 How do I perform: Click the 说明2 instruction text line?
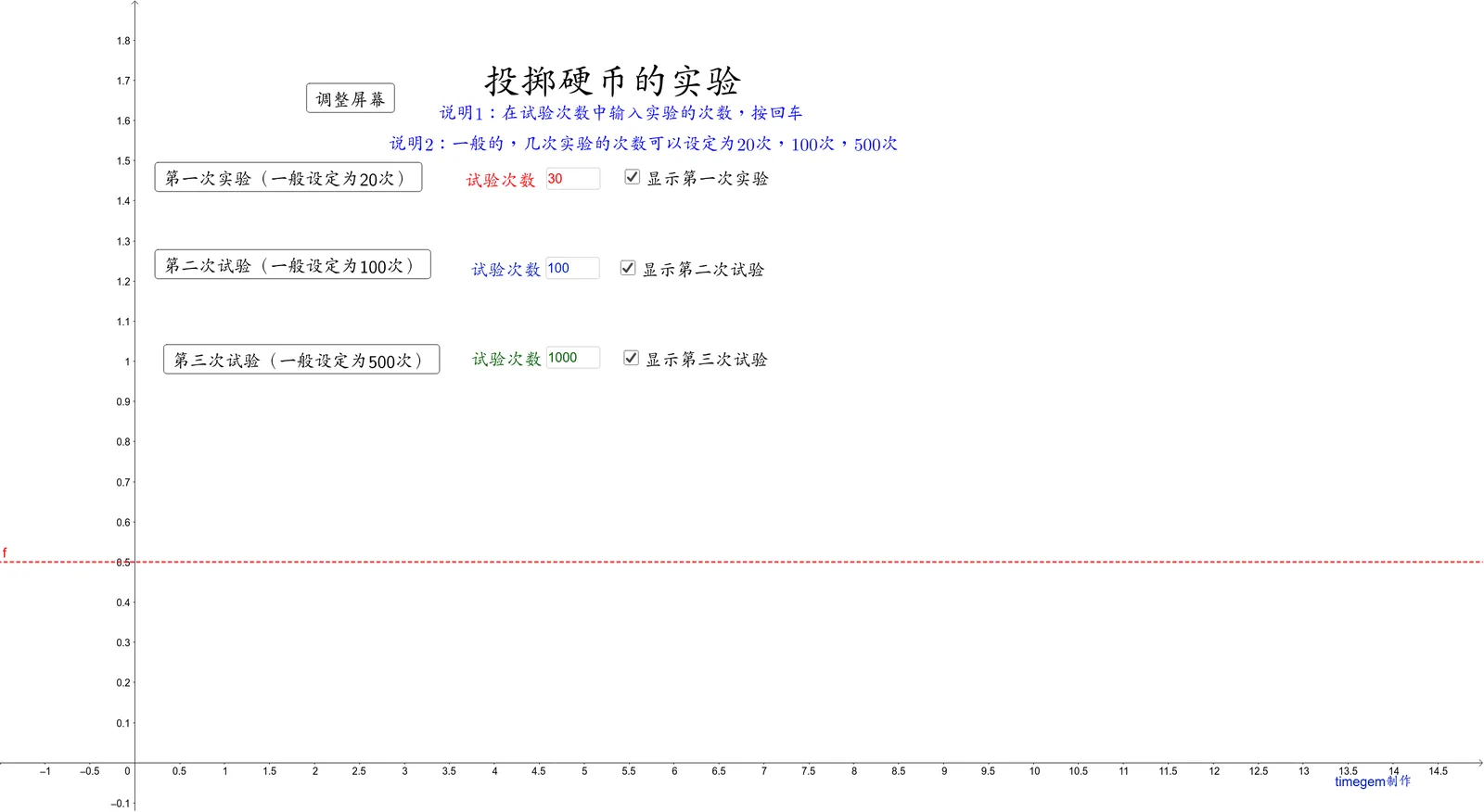tap(644, 144)
